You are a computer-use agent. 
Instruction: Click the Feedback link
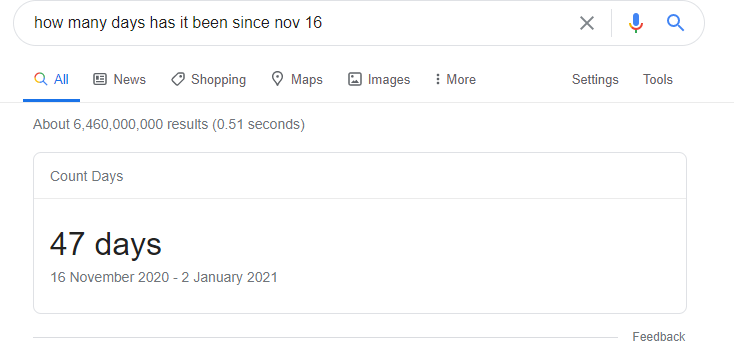659,337
